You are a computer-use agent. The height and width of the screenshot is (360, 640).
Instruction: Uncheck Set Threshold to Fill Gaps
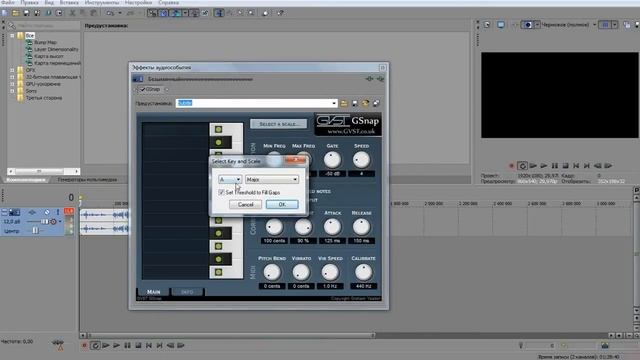[x=221, y=192]
